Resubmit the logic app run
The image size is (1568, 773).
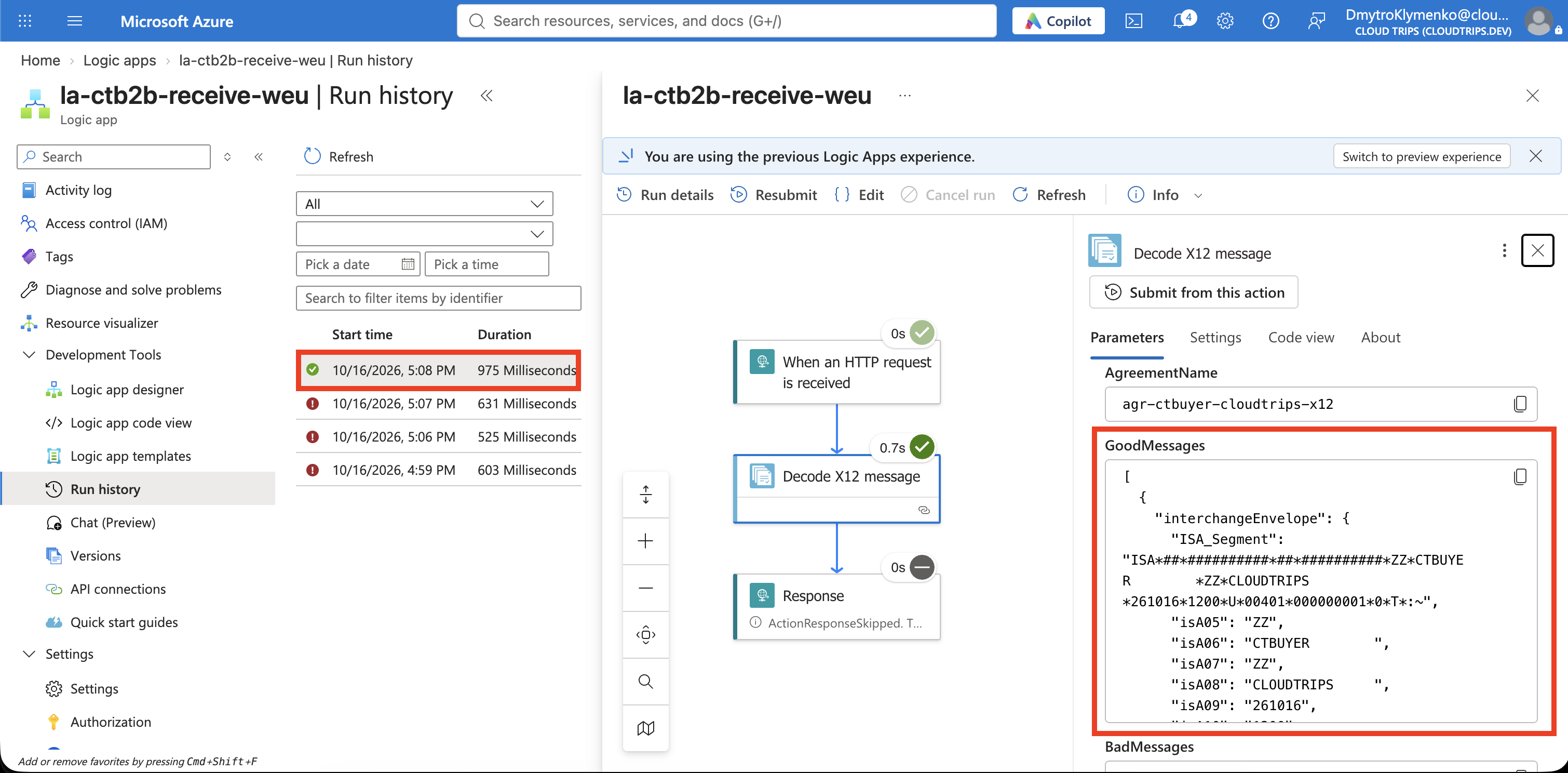click(x=773, y=195)
